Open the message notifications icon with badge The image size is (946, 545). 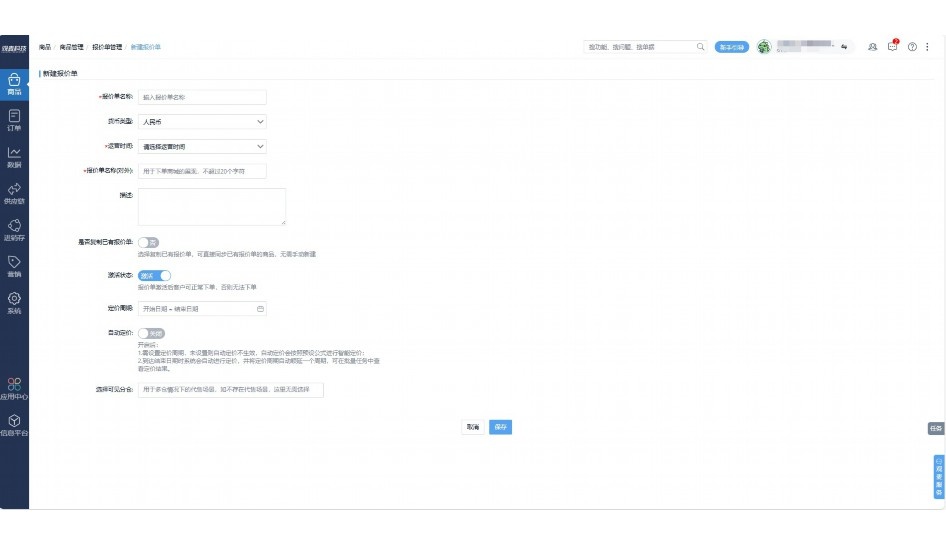pos(893,47)
